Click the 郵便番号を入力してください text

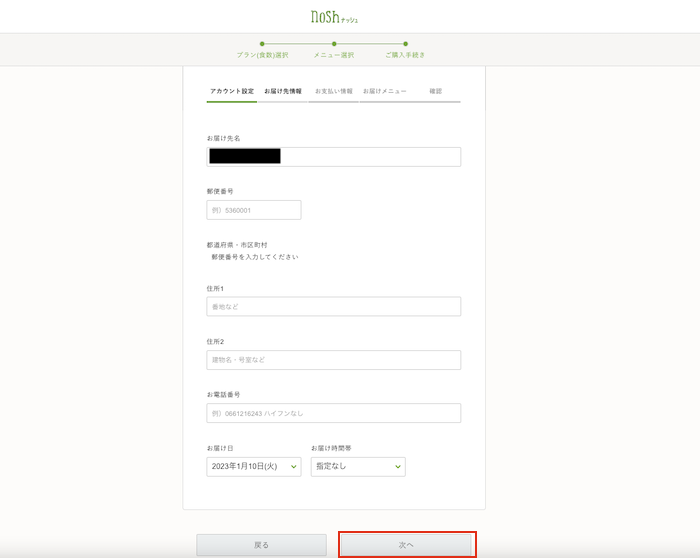click(x=255, y=257)
